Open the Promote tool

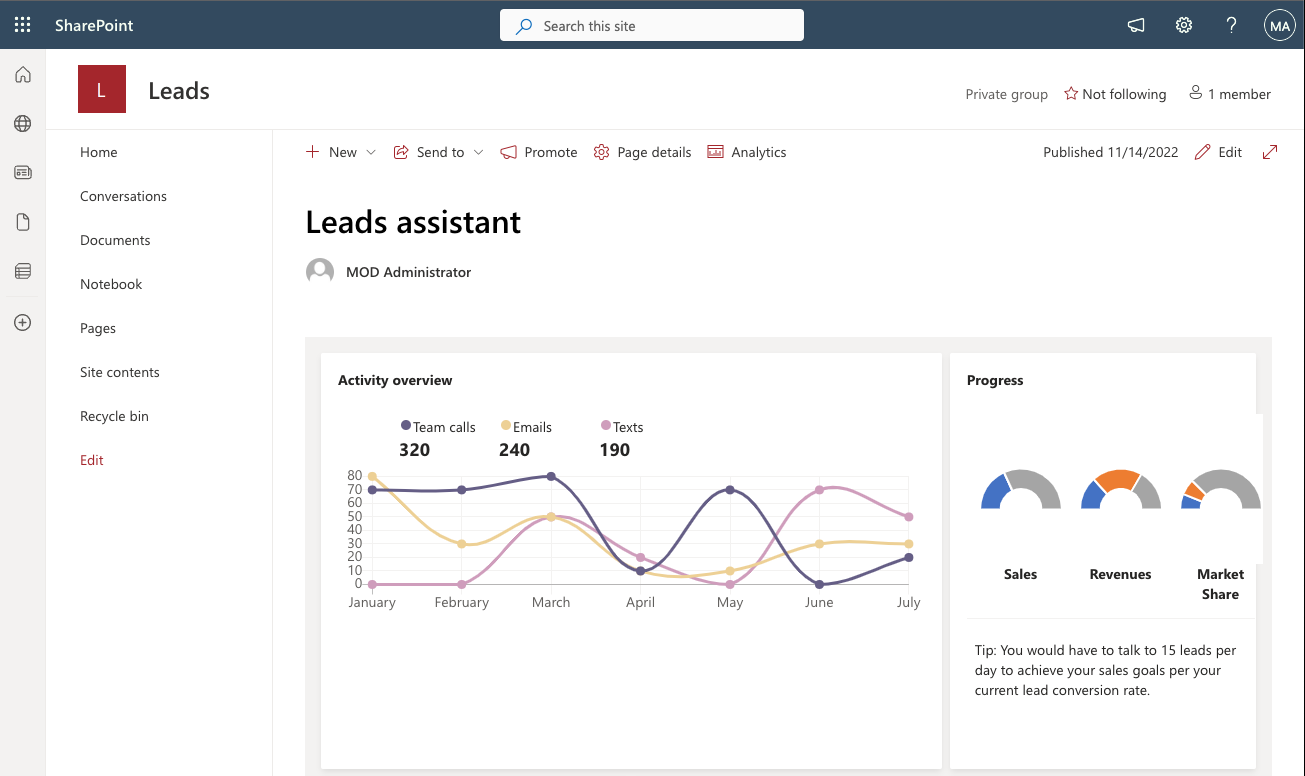coord(538,152)
